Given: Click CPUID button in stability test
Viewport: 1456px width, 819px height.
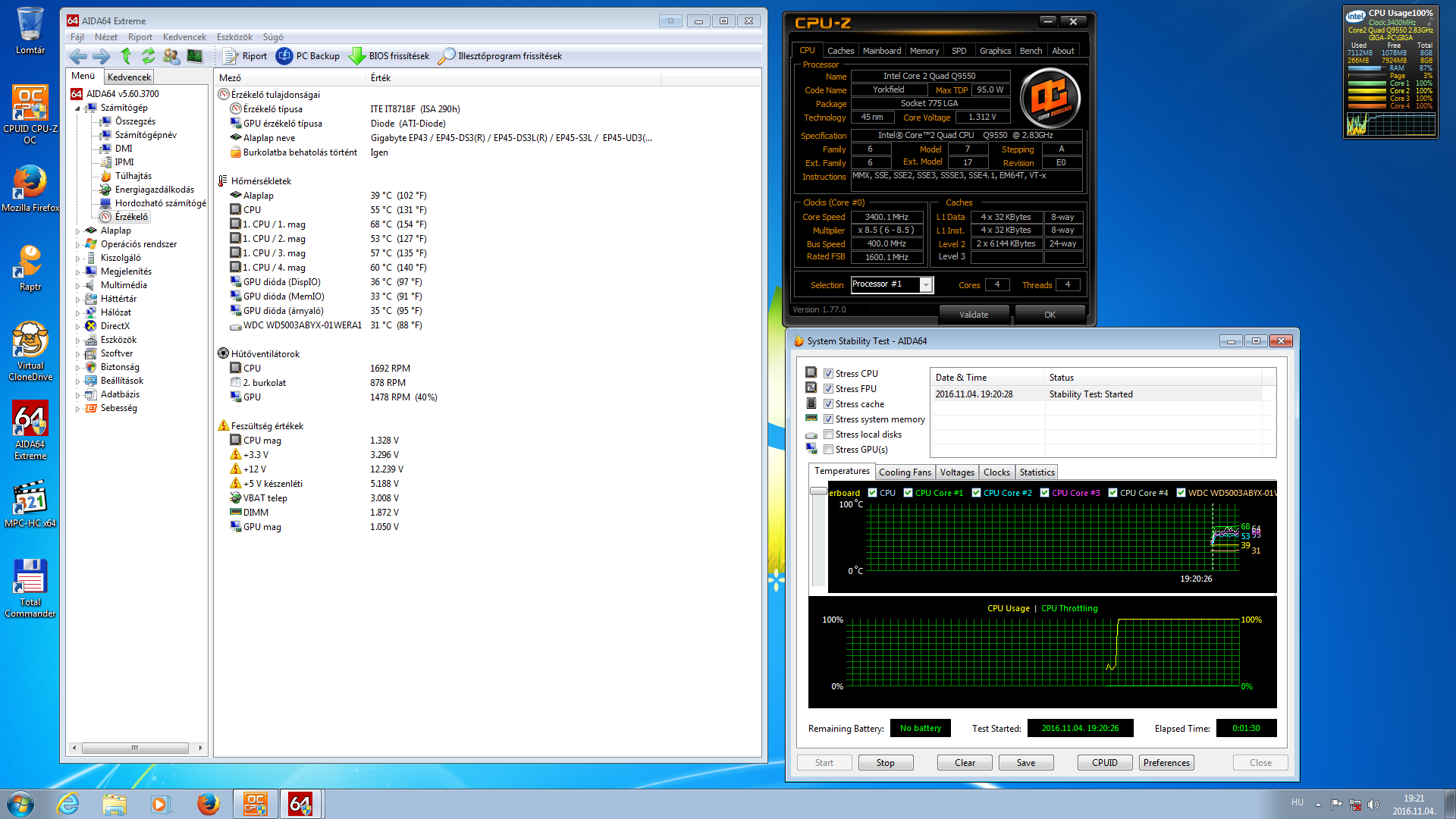Looking at the screenshot, I should click(1105, 763).
